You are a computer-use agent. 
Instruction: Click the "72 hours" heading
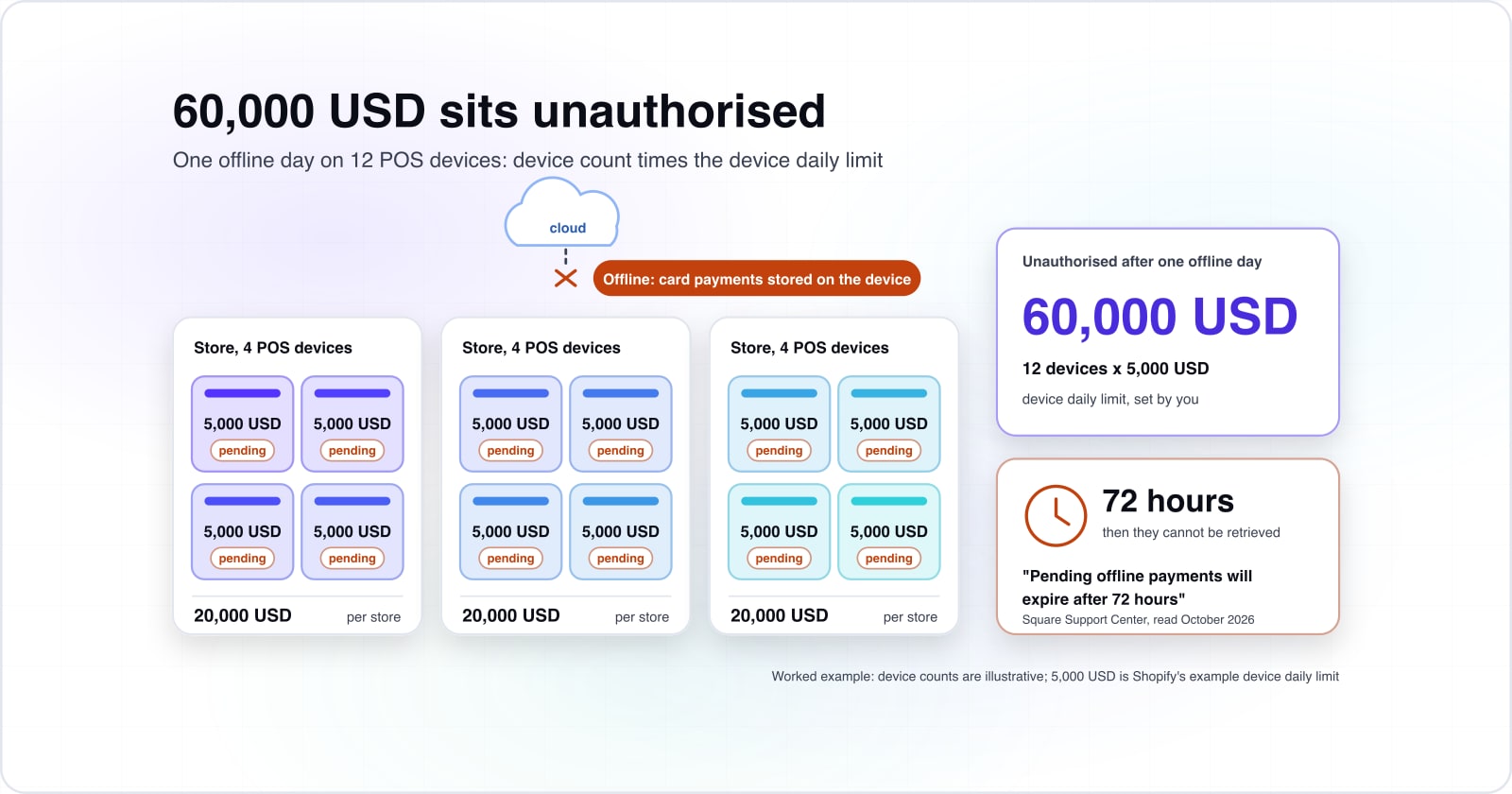1168,501
